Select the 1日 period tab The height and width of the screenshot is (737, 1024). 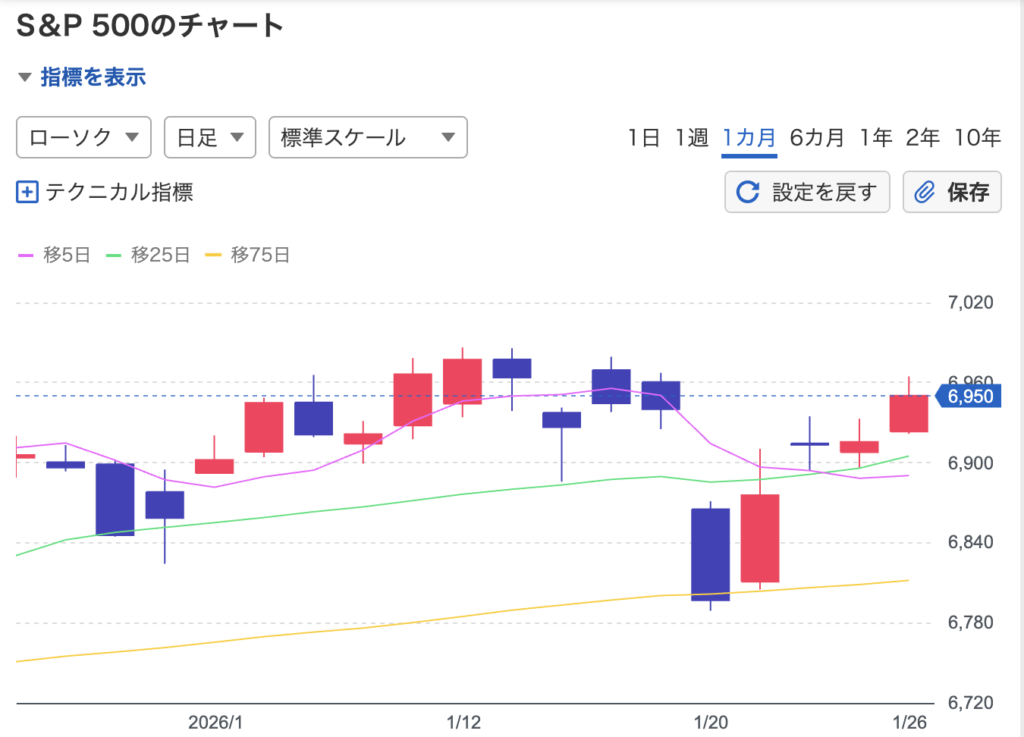[x=644, y=138]
